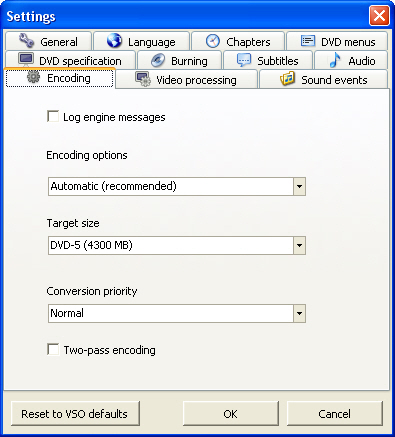Click Reset to VSO defaults button

75,414
